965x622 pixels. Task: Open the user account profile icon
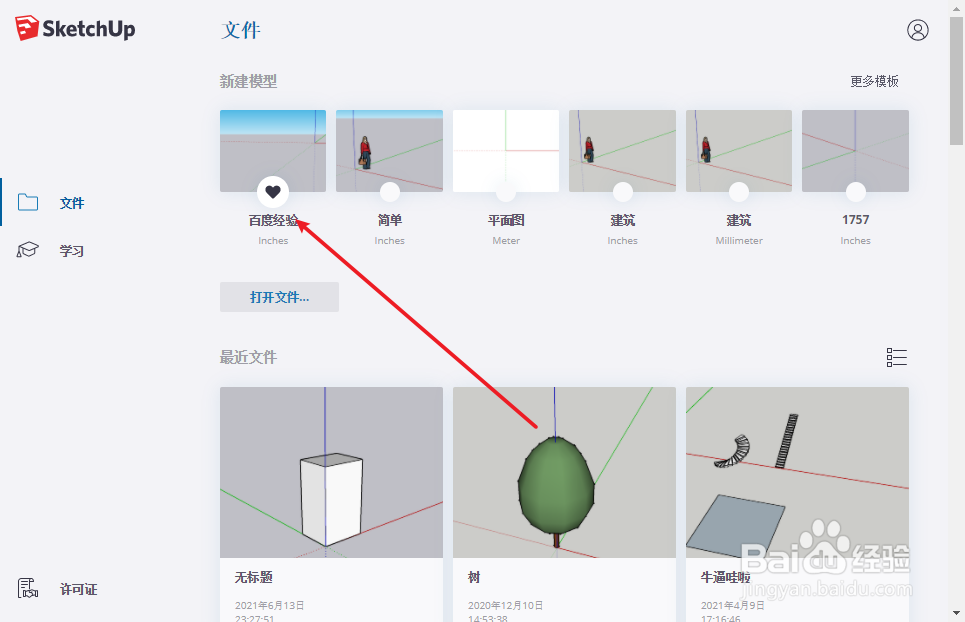tap(917, 30)
